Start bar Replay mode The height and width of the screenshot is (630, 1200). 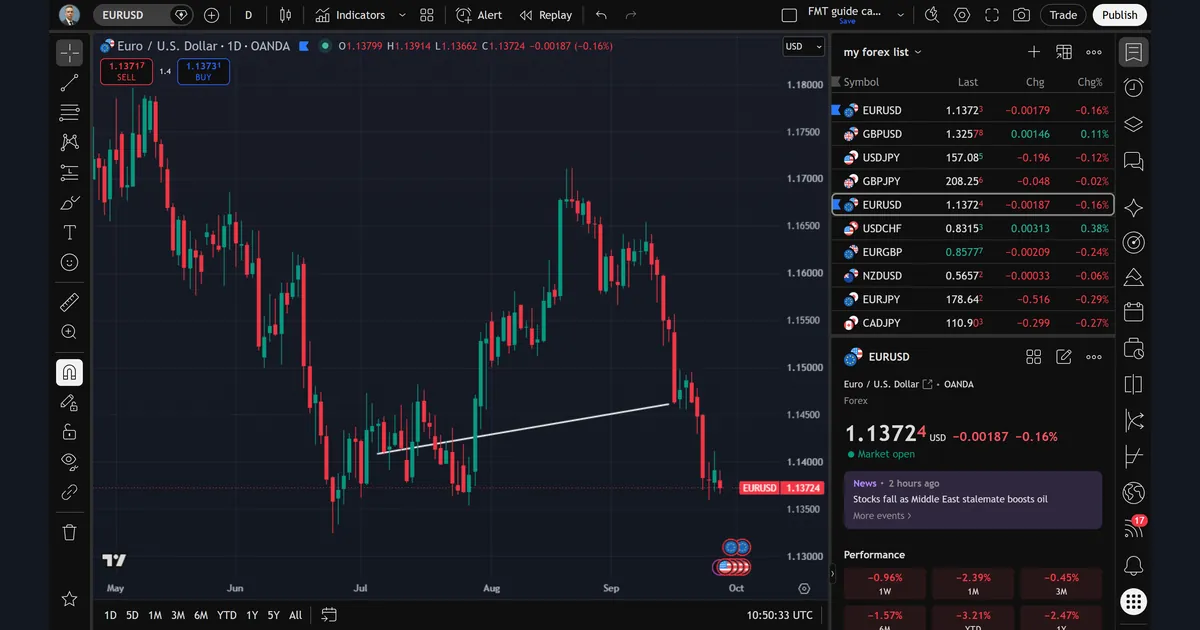[x=546, y=15]
